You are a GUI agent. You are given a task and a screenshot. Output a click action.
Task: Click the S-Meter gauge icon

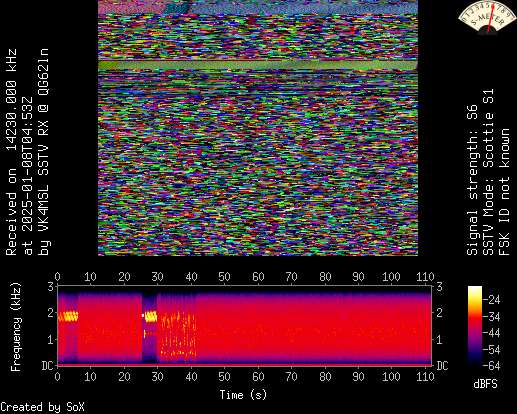(486, 18)
